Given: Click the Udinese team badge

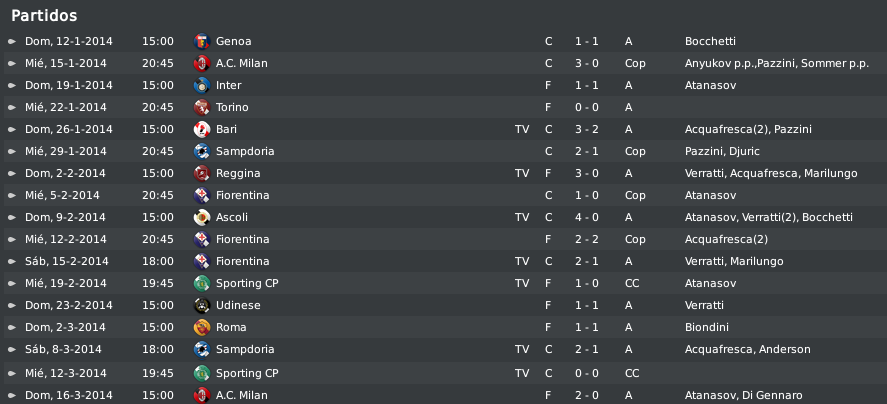Looking at the screenshot, I should [x=202, y=306].
